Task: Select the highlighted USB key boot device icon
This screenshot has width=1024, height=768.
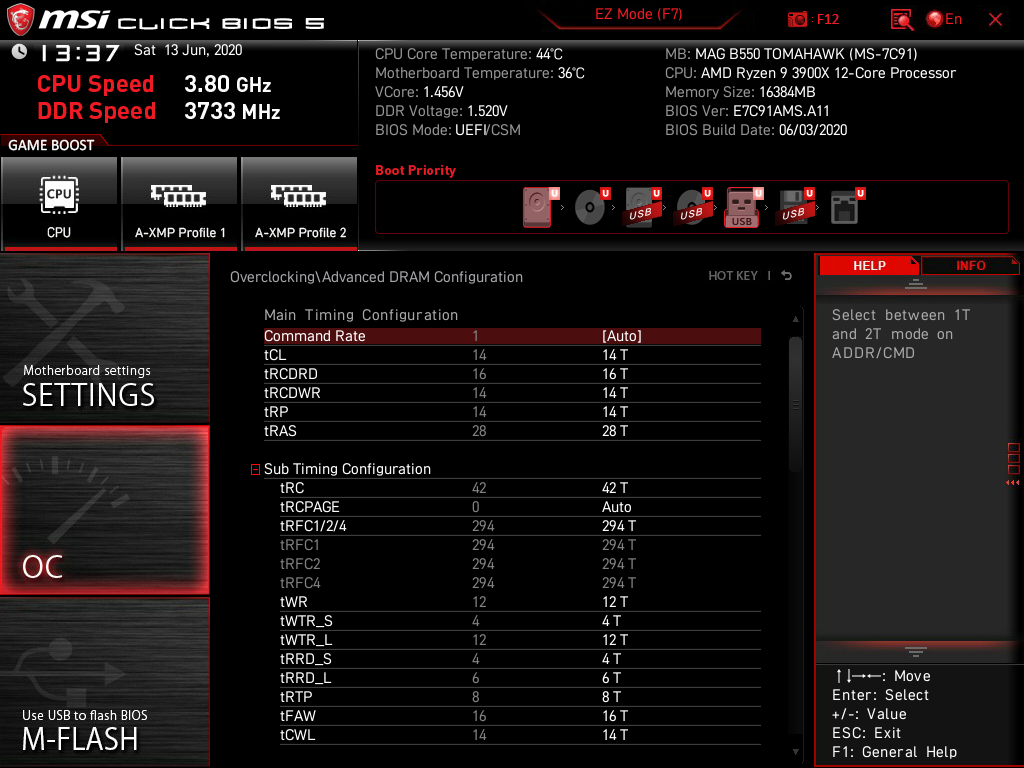Action: (743, 207)
